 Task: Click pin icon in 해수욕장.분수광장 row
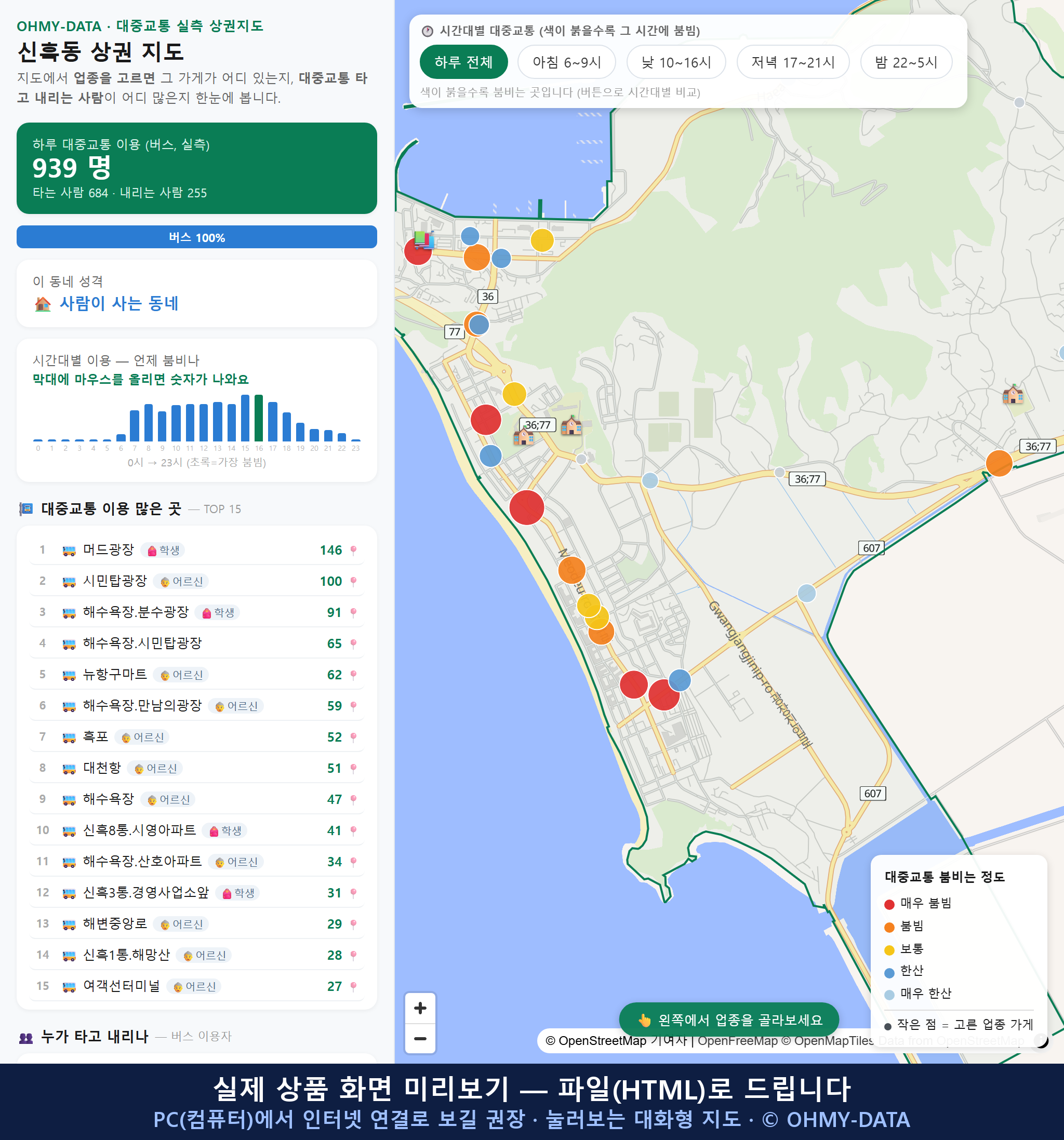[x=353, y=612]
